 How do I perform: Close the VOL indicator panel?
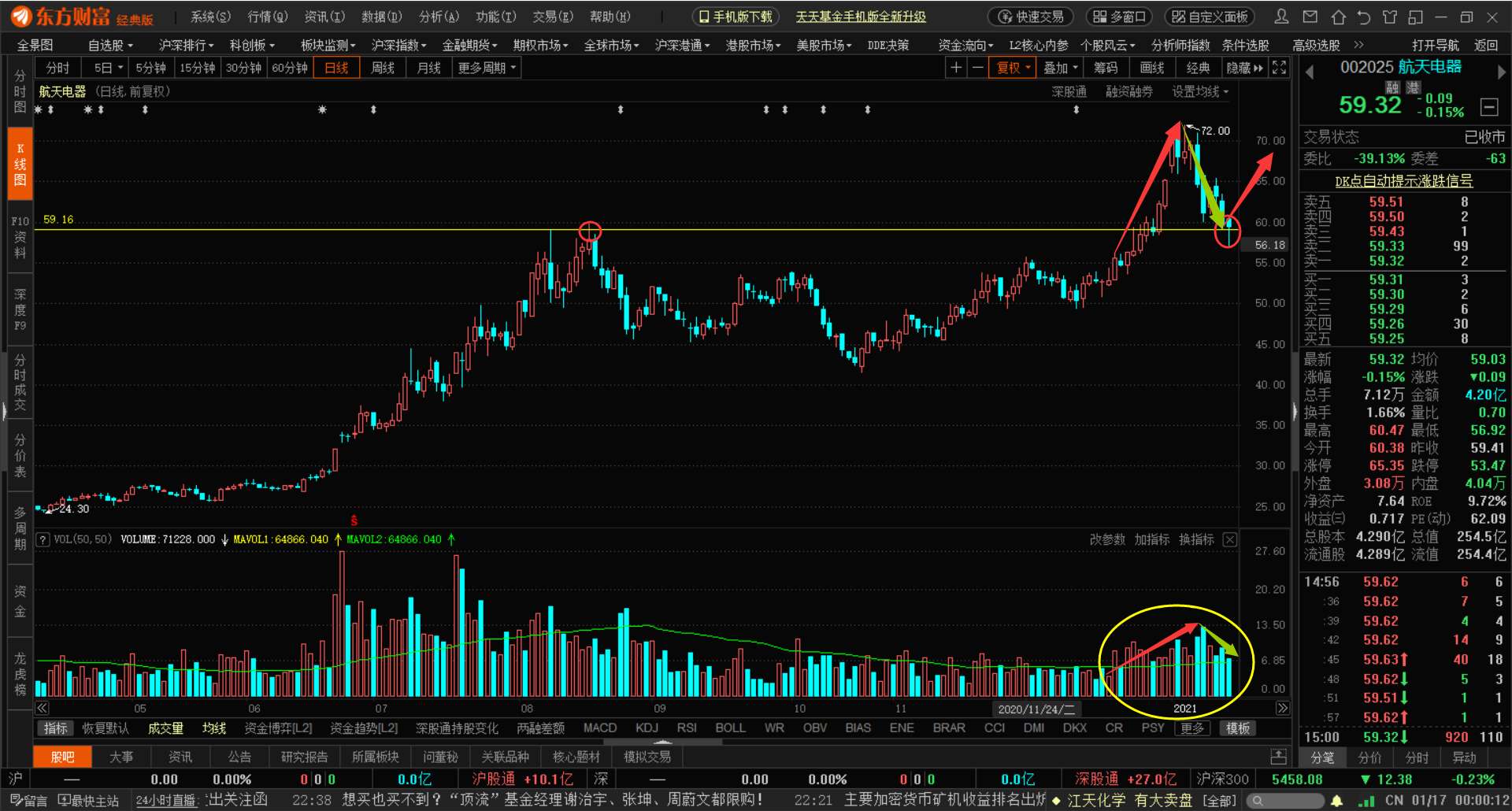tap(1230, 539)
